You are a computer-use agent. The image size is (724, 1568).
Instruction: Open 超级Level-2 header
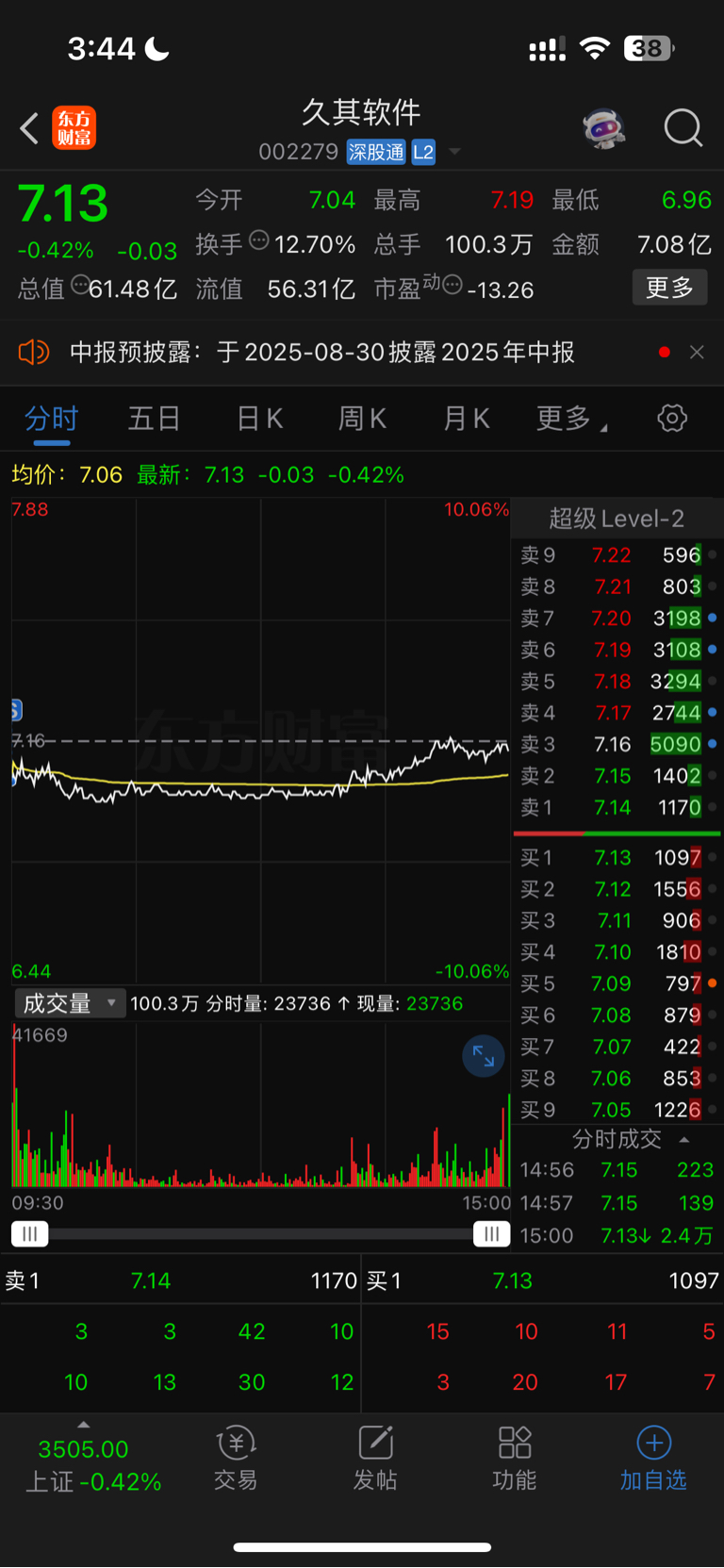tap(617, 519)
